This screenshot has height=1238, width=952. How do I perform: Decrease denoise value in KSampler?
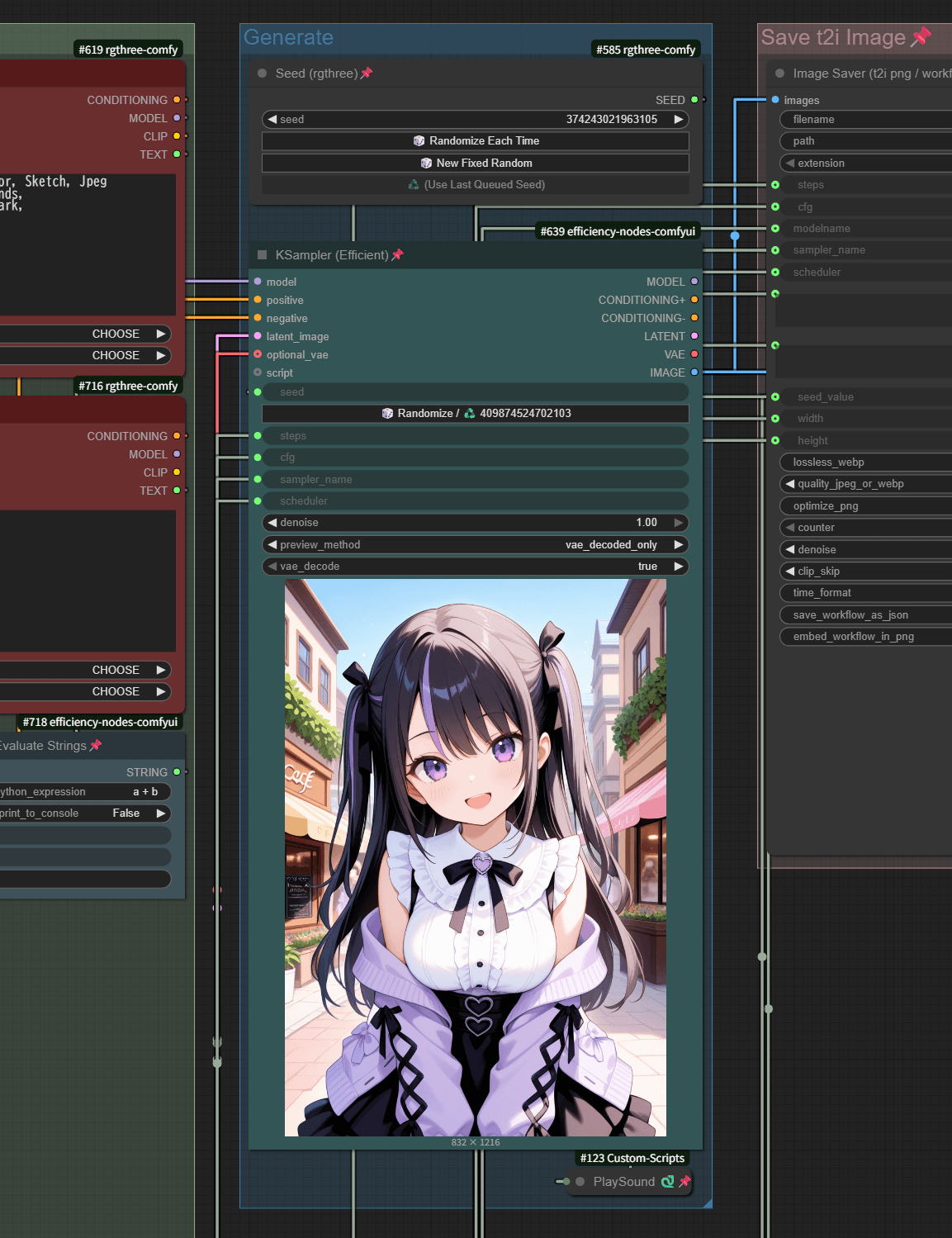click(x=272, y=523)
